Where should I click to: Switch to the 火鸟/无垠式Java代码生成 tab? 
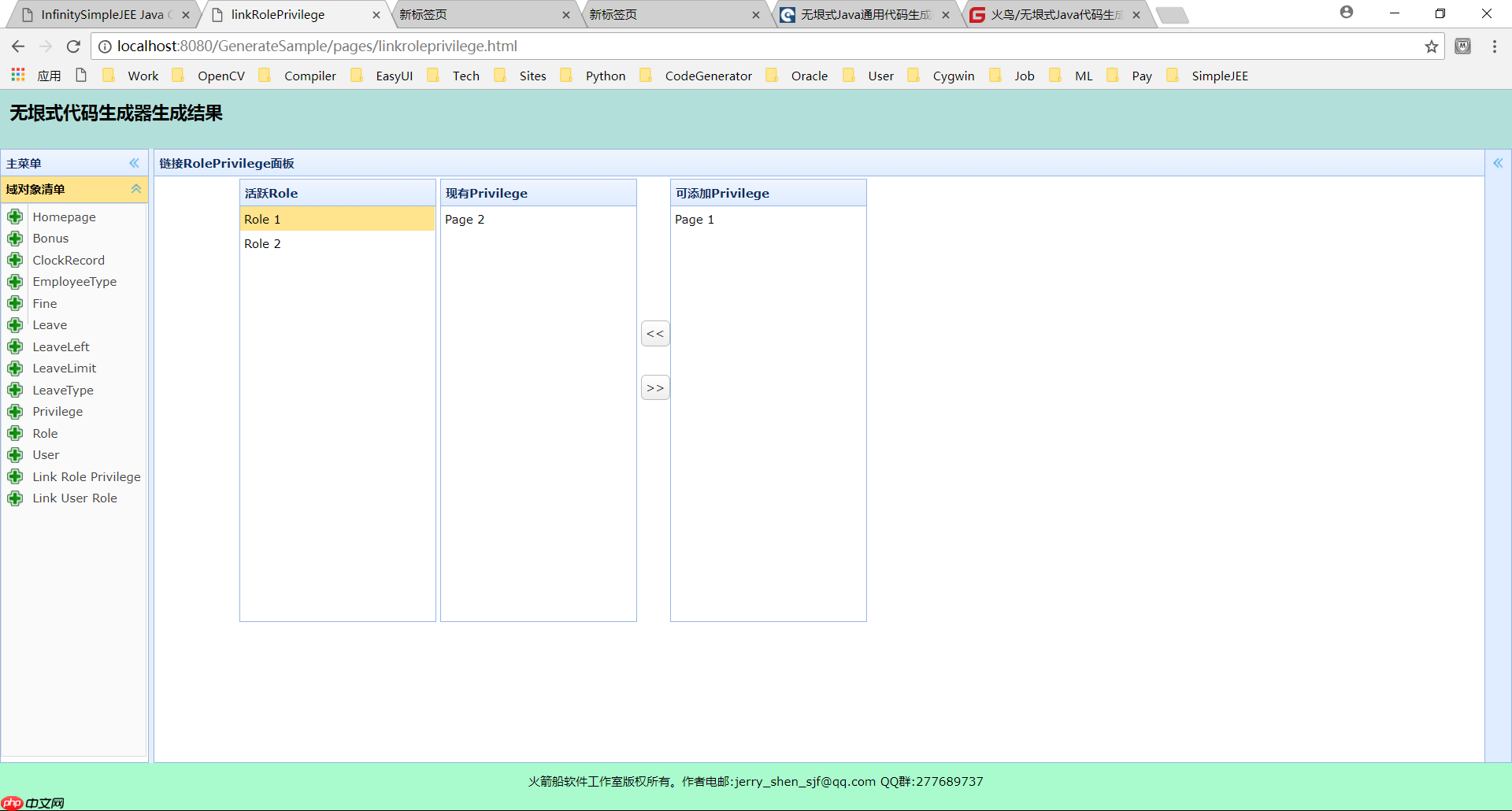[x=1055, y=15]
